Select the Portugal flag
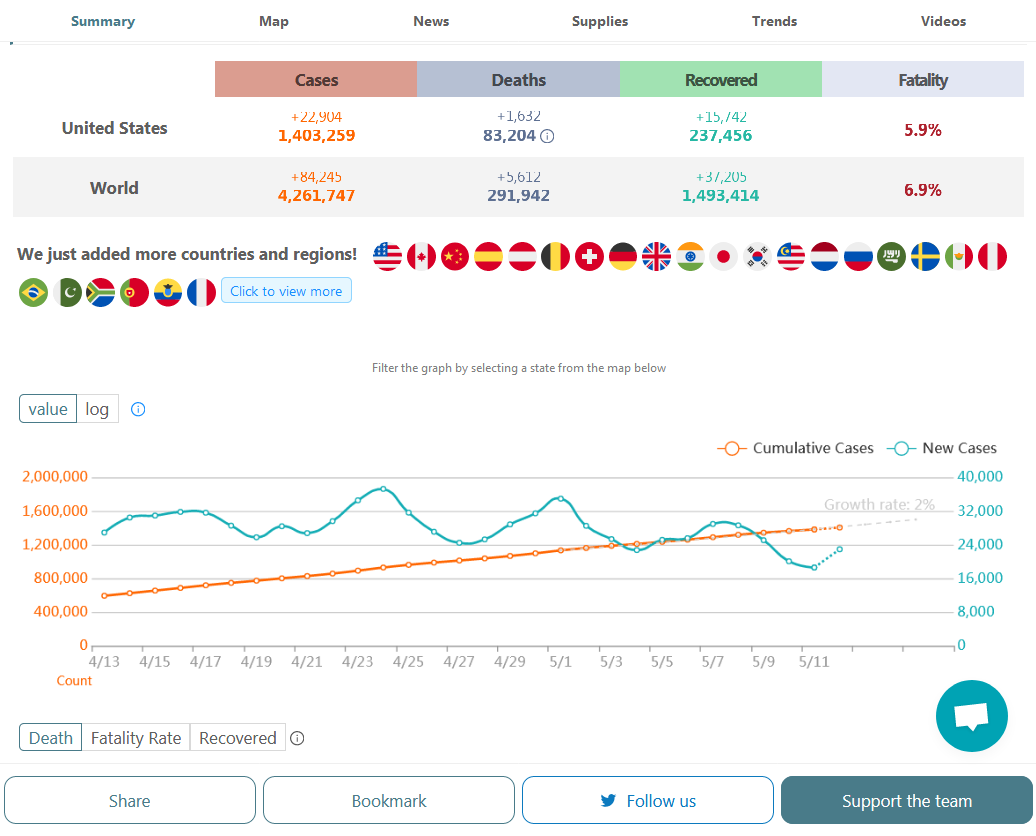This screenshot has height=836, width=1036. click(x=134, y=293)
